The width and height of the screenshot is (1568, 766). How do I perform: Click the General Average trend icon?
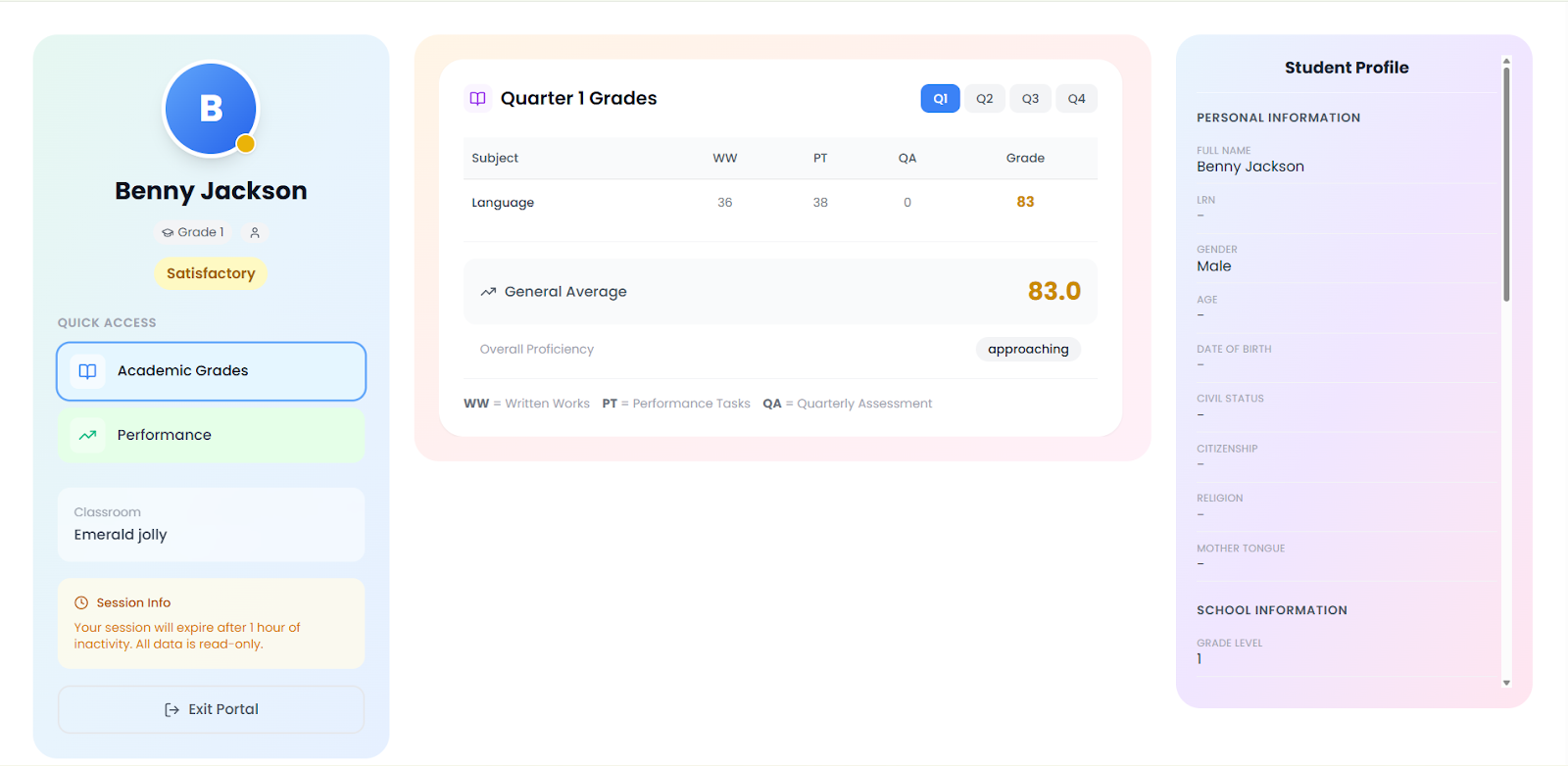point(488,292)
